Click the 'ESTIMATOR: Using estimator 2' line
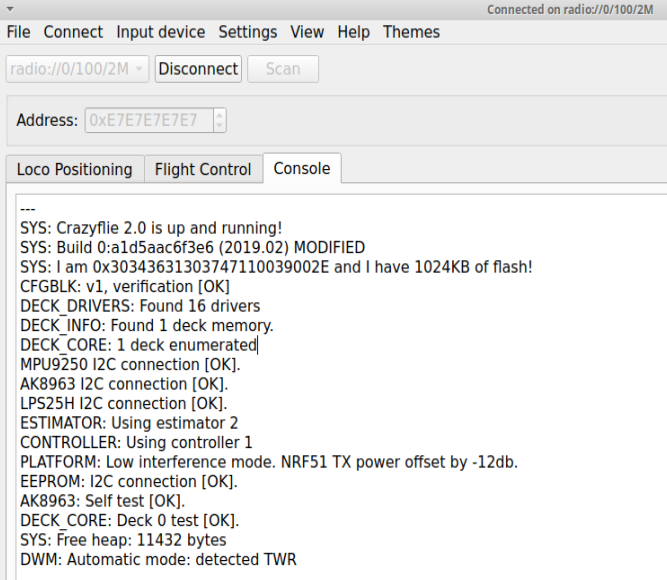 point(129,423)
